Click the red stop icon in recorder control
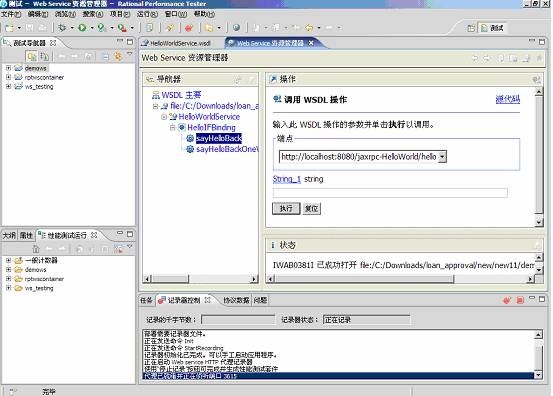Screen dimensions: 553x396 pos(520,300)
